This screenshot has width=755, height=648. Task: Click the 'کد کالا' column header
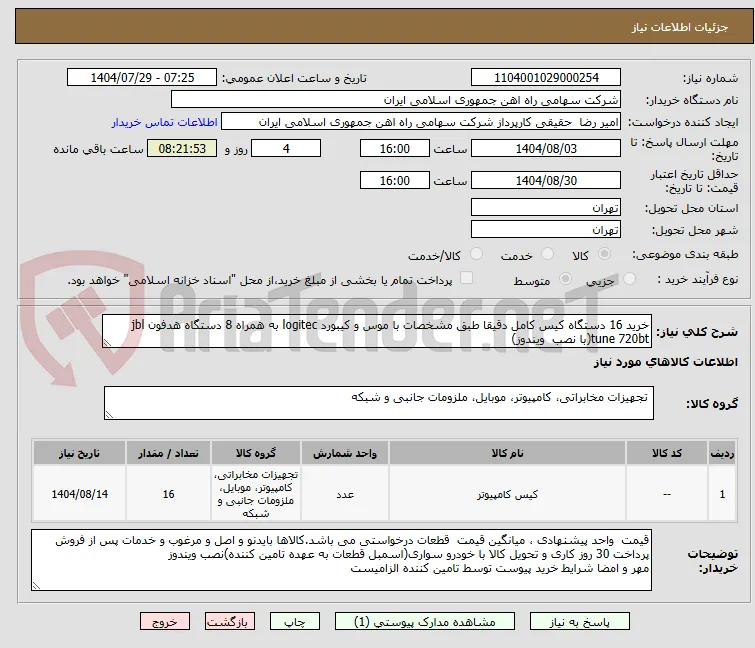[x=666, y=454]
